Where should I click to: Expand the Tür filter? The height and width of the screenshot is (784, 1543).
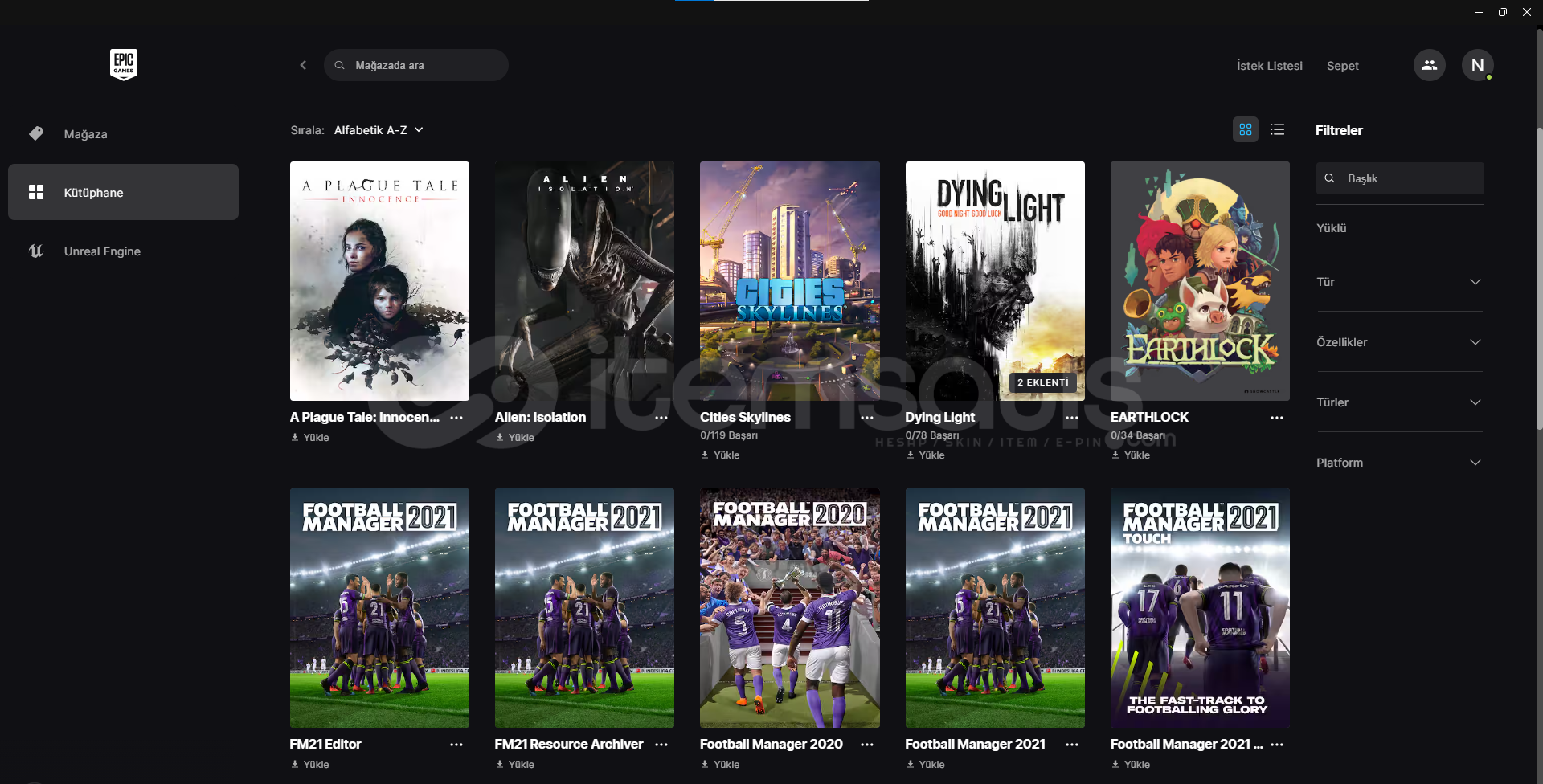[1399, 282]
